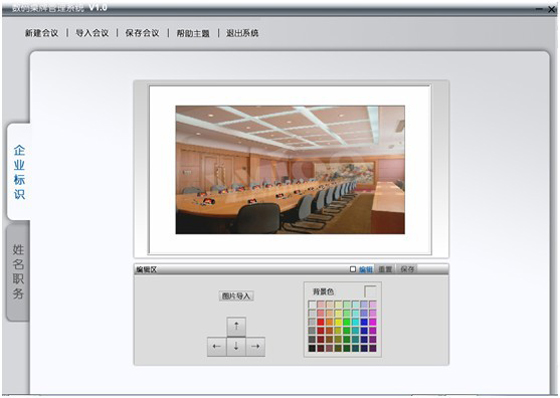The height and width of the screenshot is (398, 560).
Task: Open the 新建会议 menu item
Action: click(41, 33)
